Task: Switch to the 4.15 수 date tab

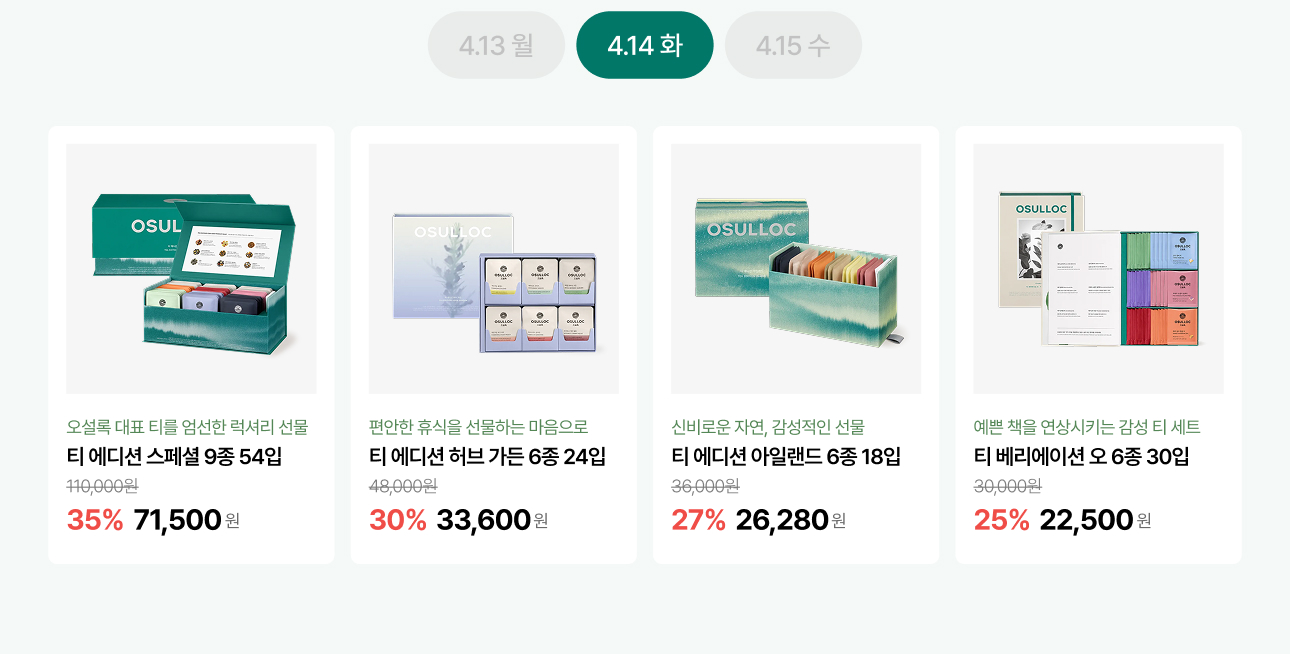Action: [793, 45]
